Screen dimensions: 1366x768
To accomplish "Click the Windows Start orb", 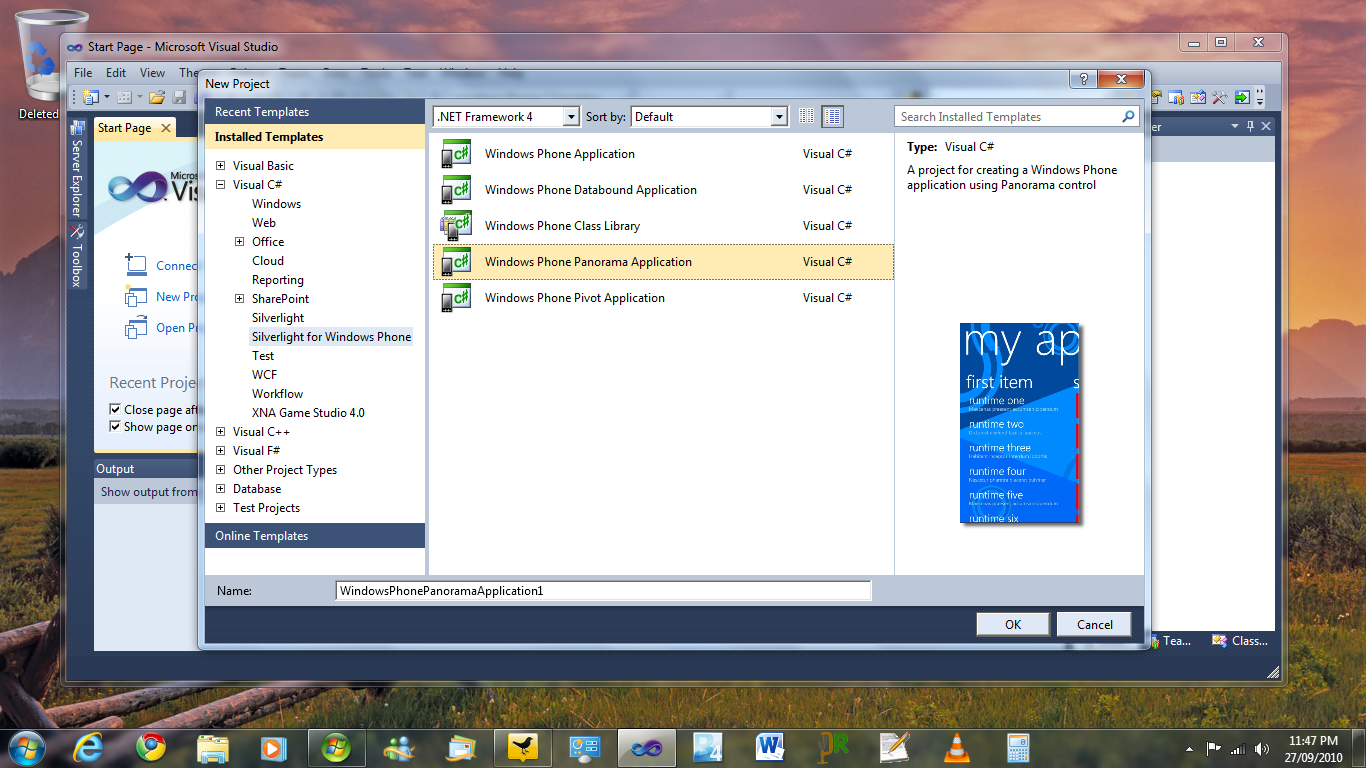I will point(26,746).
